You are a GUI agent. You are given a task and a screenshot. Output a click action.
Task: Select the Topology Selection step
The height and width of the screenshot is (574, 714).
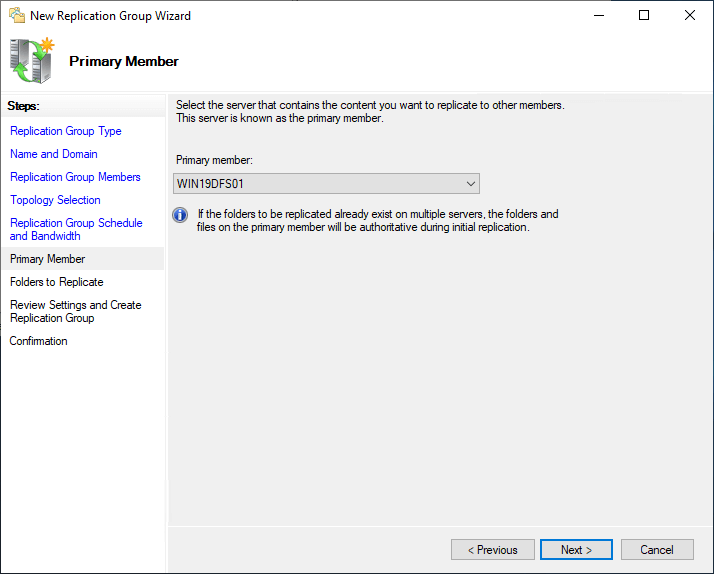click(x=55, y=200)
